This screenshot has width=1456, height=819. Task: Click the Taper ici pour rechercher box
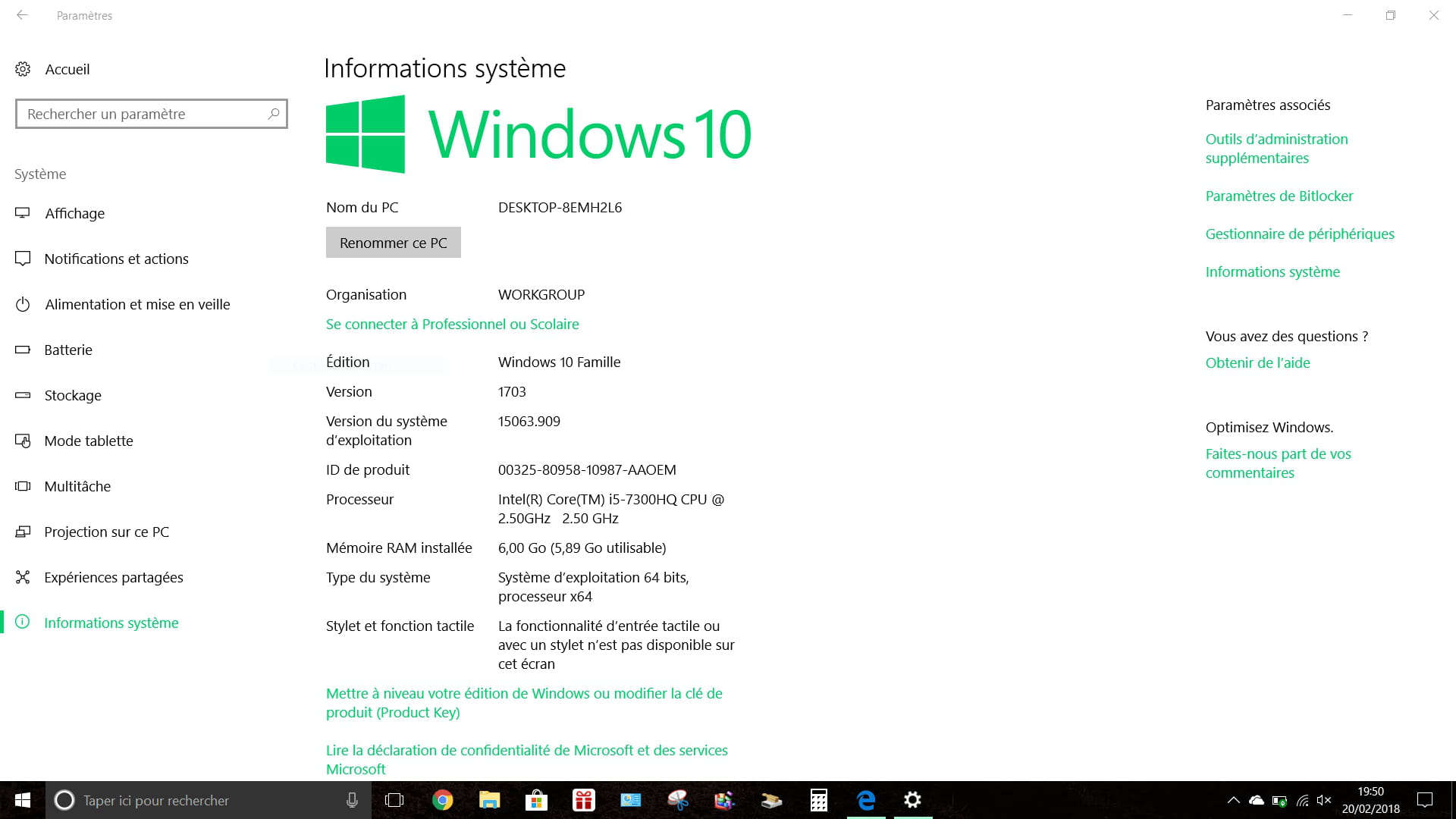coord(209,800)
